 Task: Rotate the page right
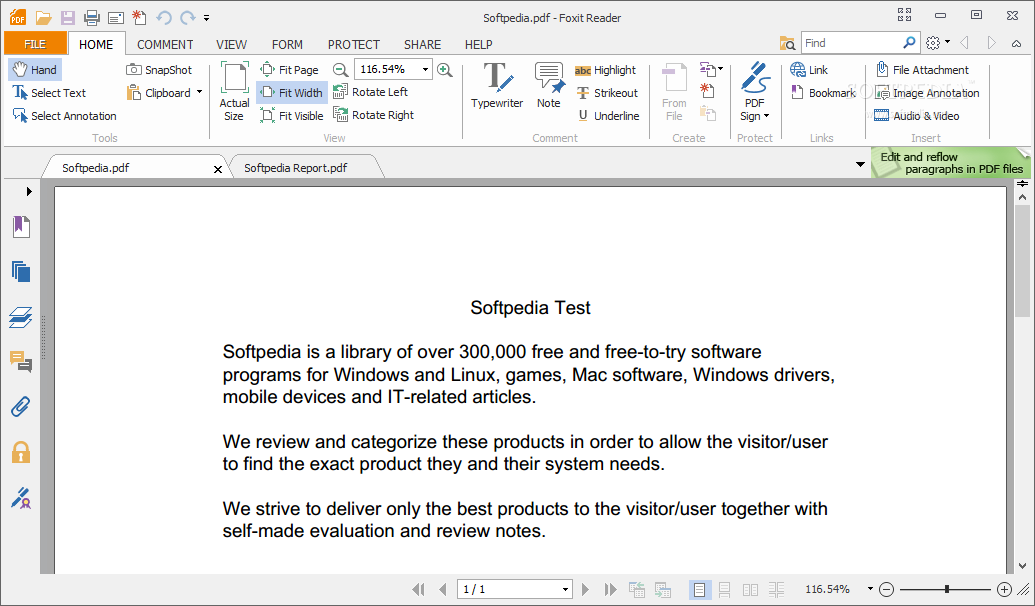click(374, 116)
